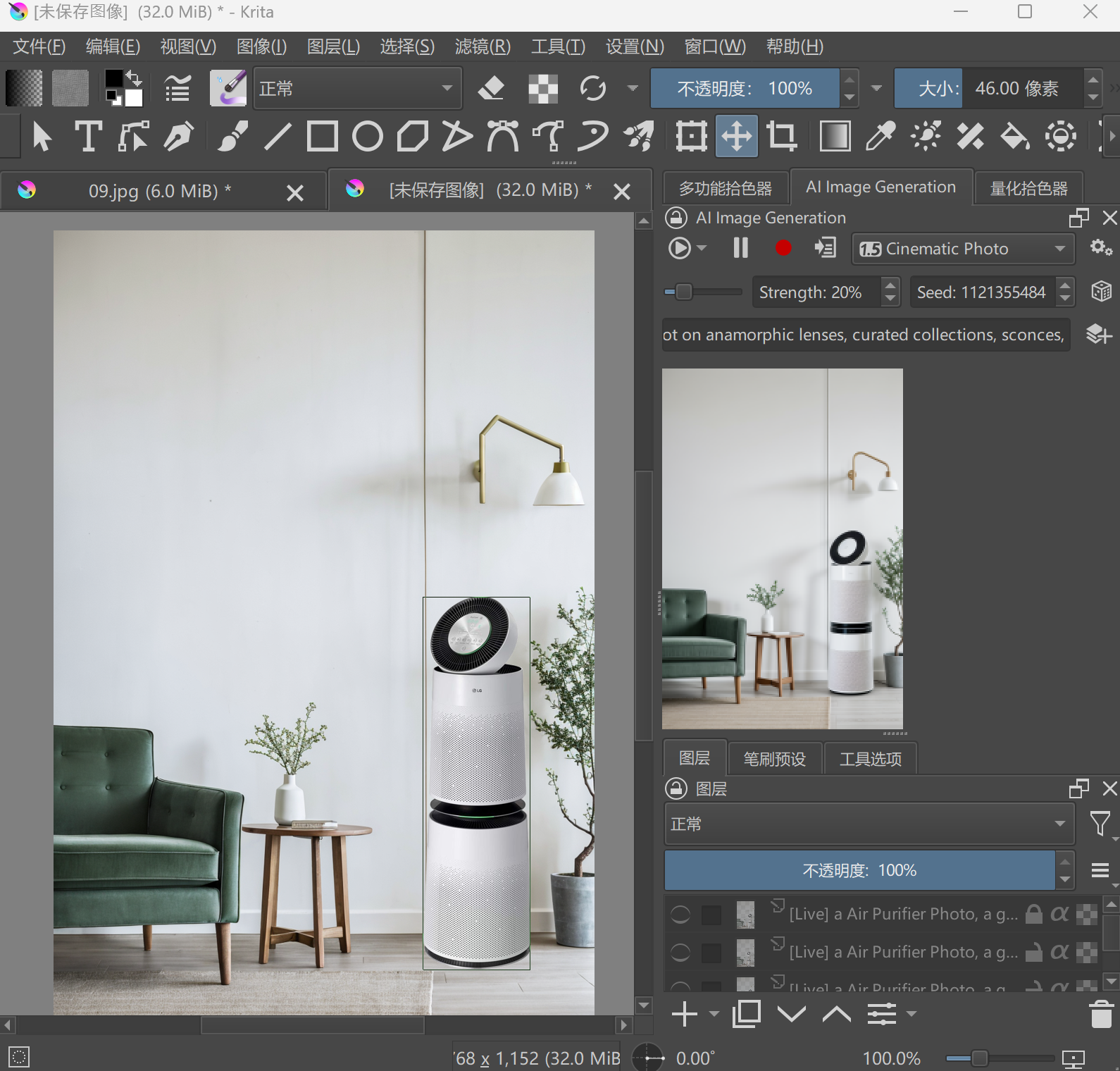The image size is (1120, 1071).
Task: Expand opacity slider options arrow
Action: click(876, 88)
